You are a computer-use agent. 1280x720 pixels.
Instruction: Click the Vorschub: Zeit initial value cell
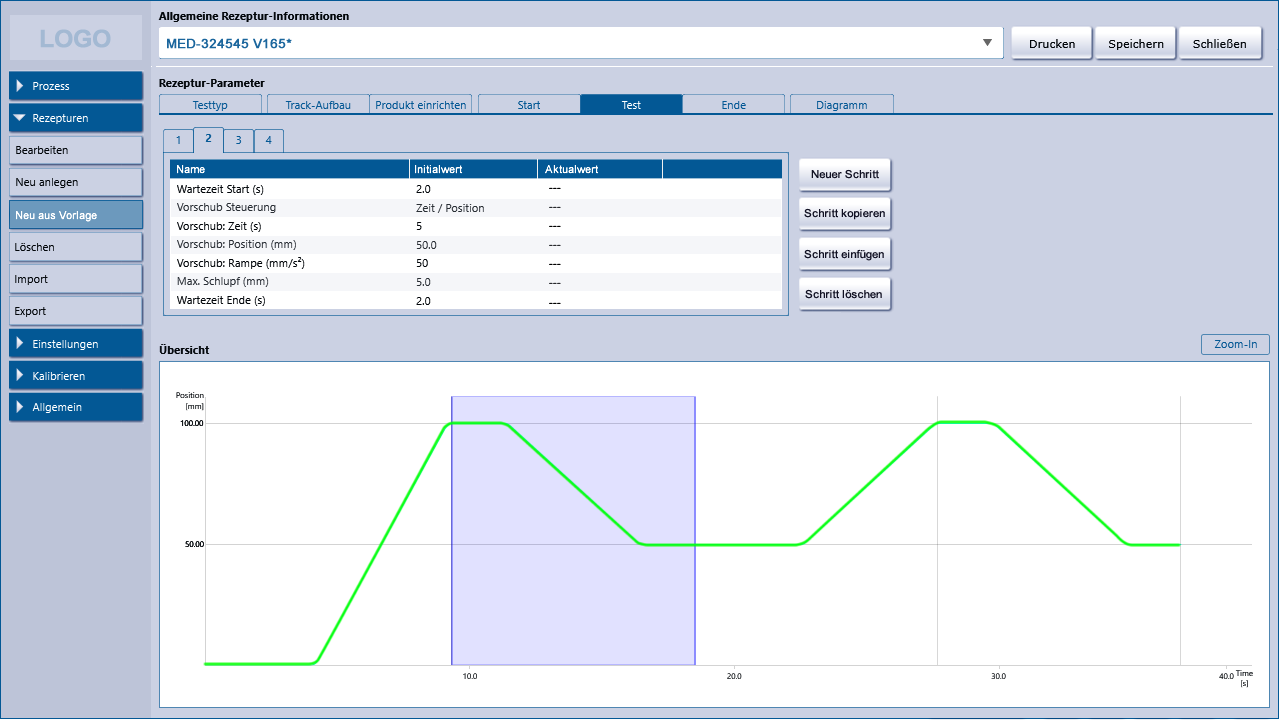[473, 226]
